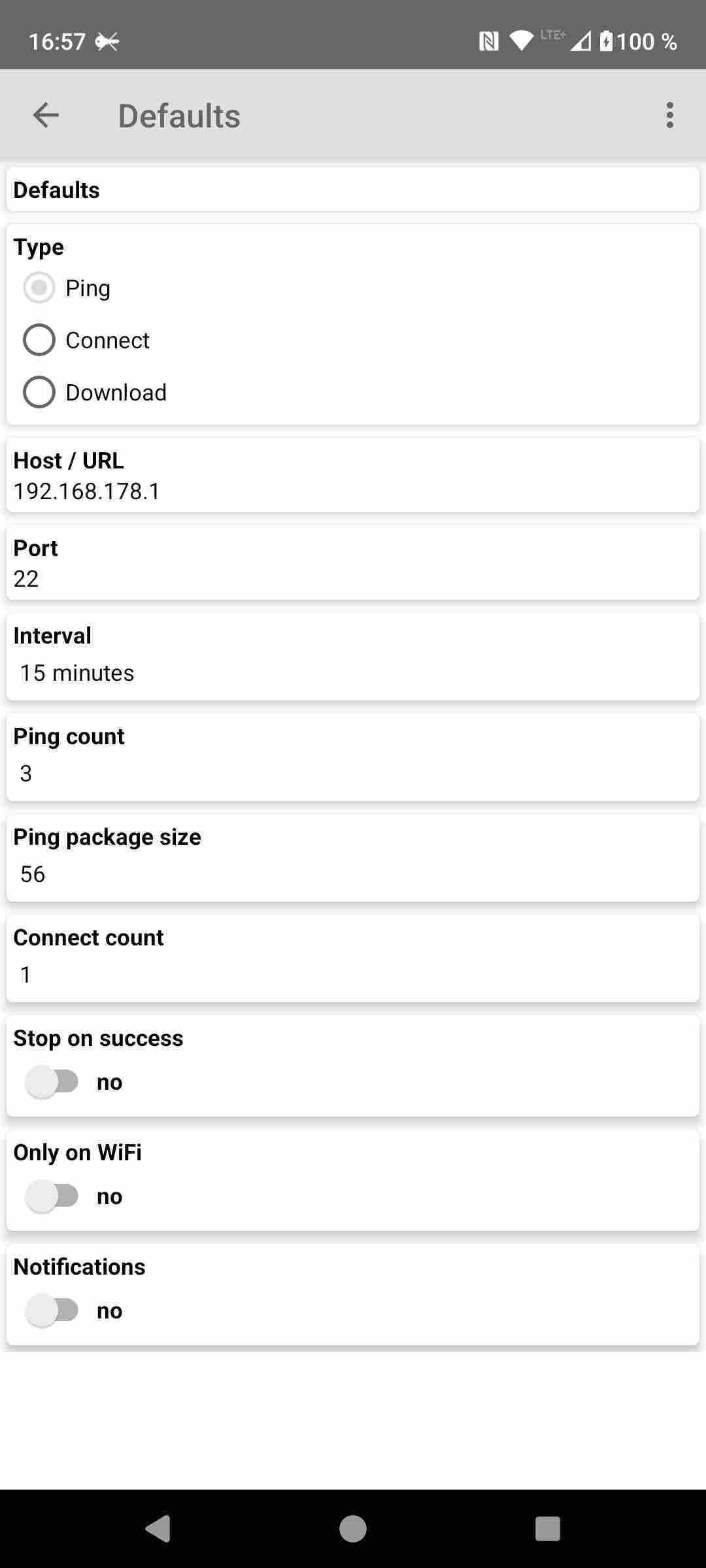This screenshot has width=706, height=1568.
Task: Select the Connect type radio button
Action: [x=39, y=340]
